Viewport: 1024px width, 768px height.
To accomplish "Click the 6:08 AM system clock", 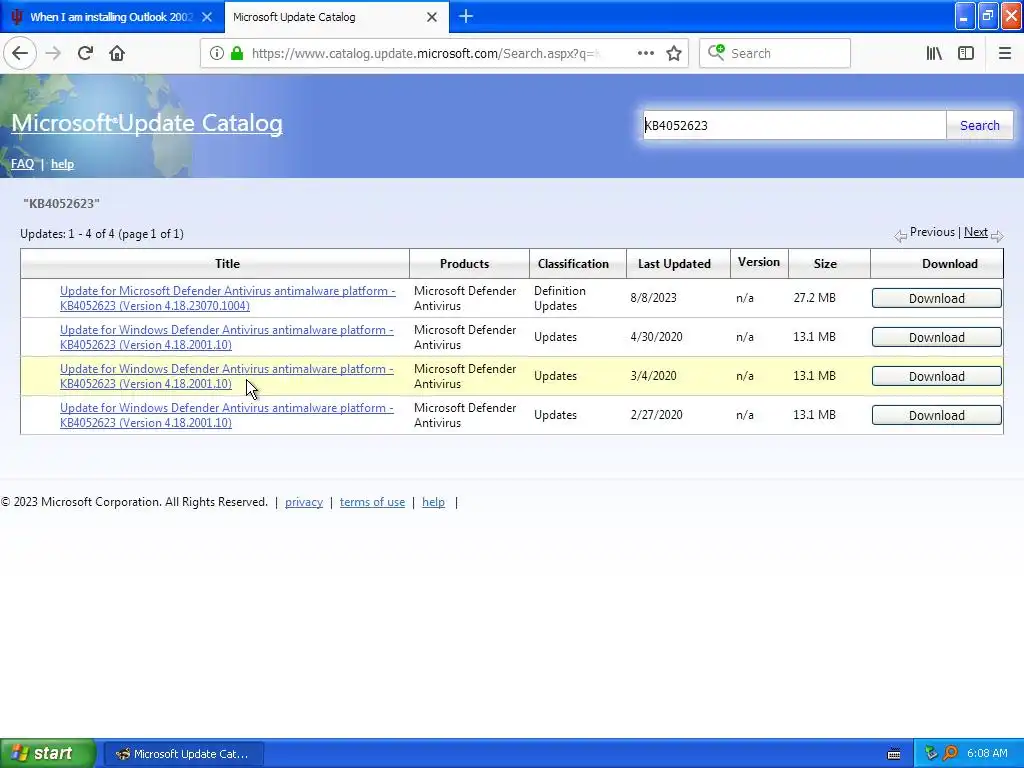I will 987,754.
